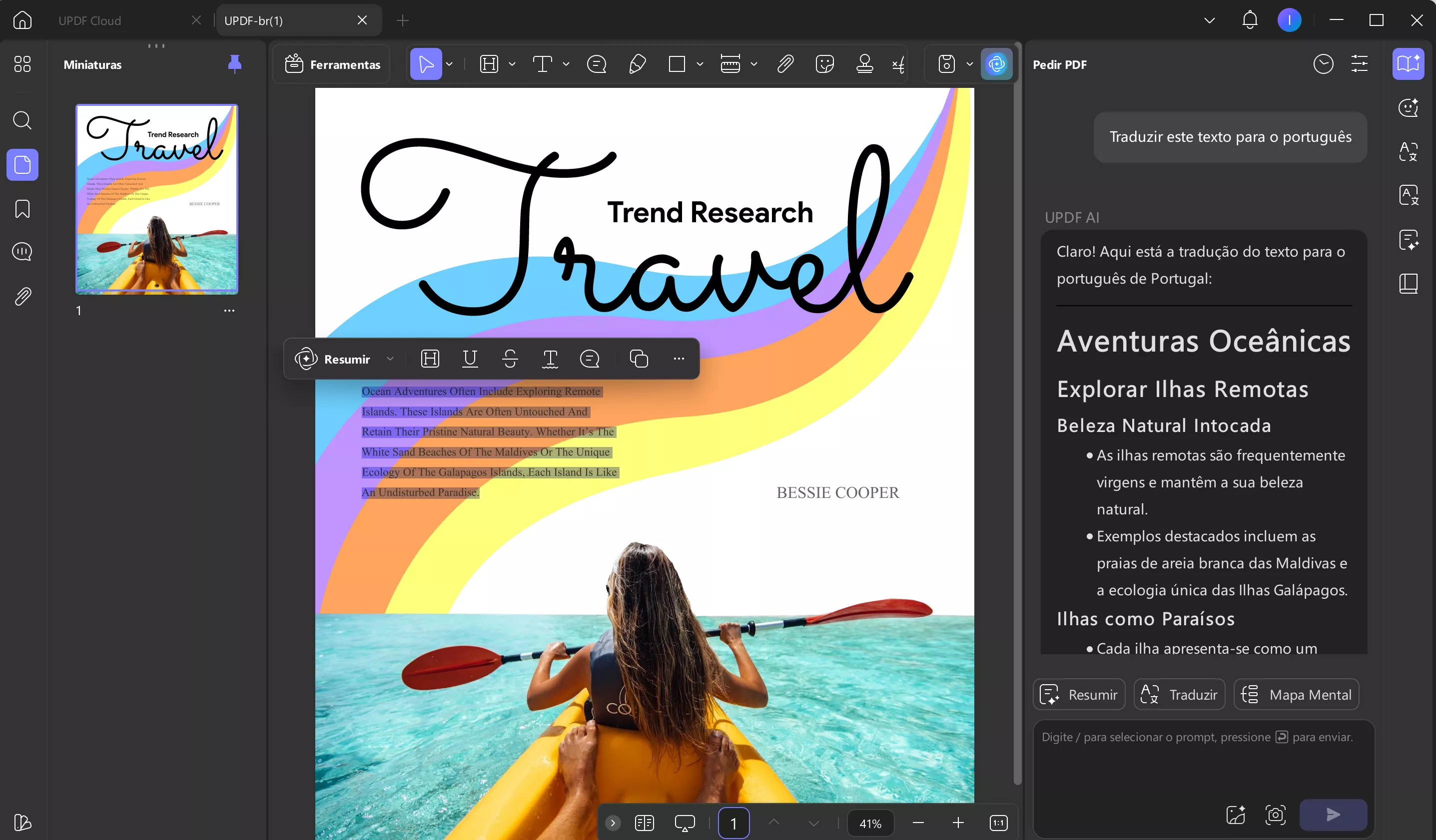
Task: Open the Ferramentas menu
Action: pos(333,64)
